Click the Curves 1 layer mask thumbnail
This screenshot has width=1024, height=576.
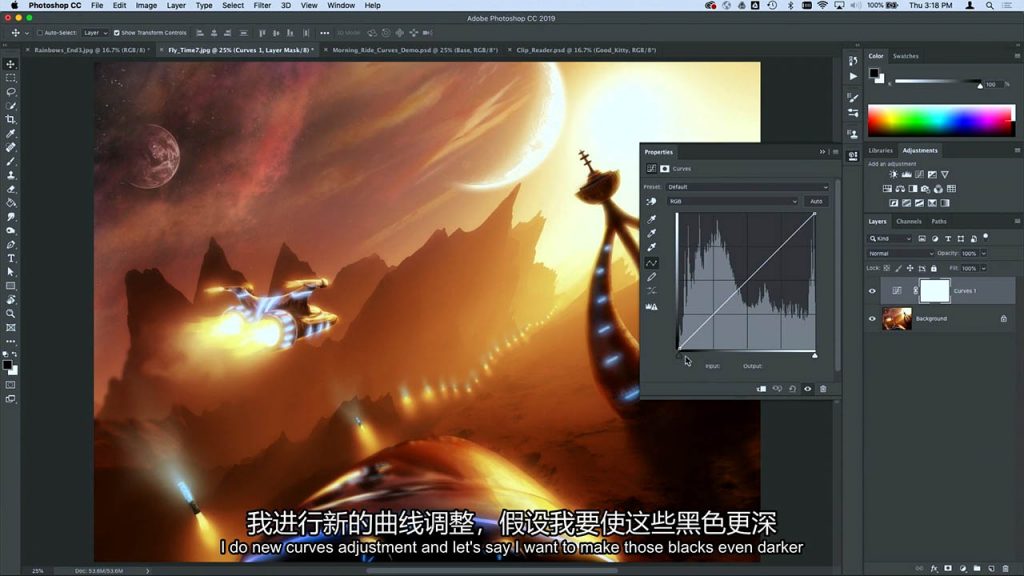tap(935, 291)
